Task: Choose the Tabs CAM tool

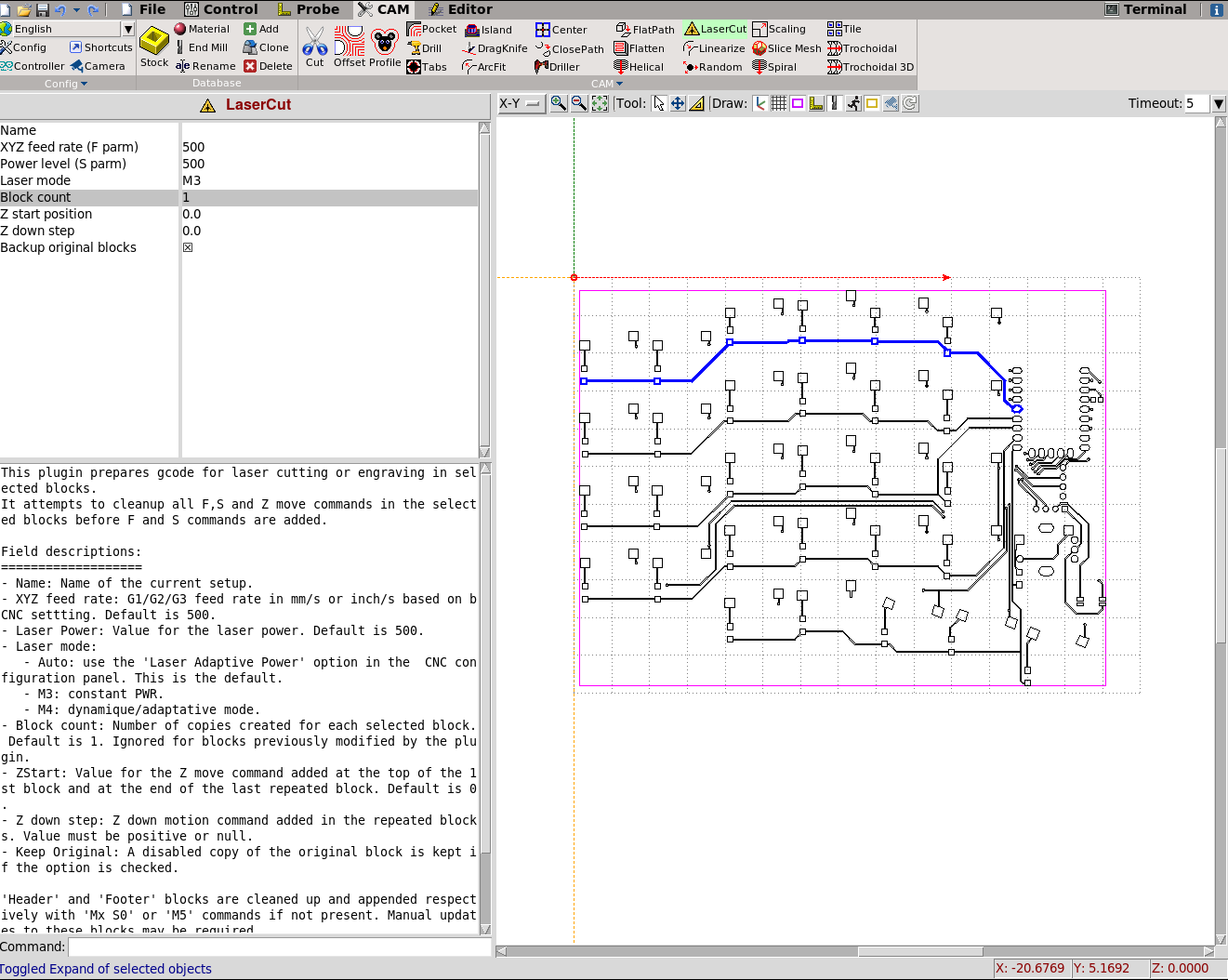Action: click(427, 67)
